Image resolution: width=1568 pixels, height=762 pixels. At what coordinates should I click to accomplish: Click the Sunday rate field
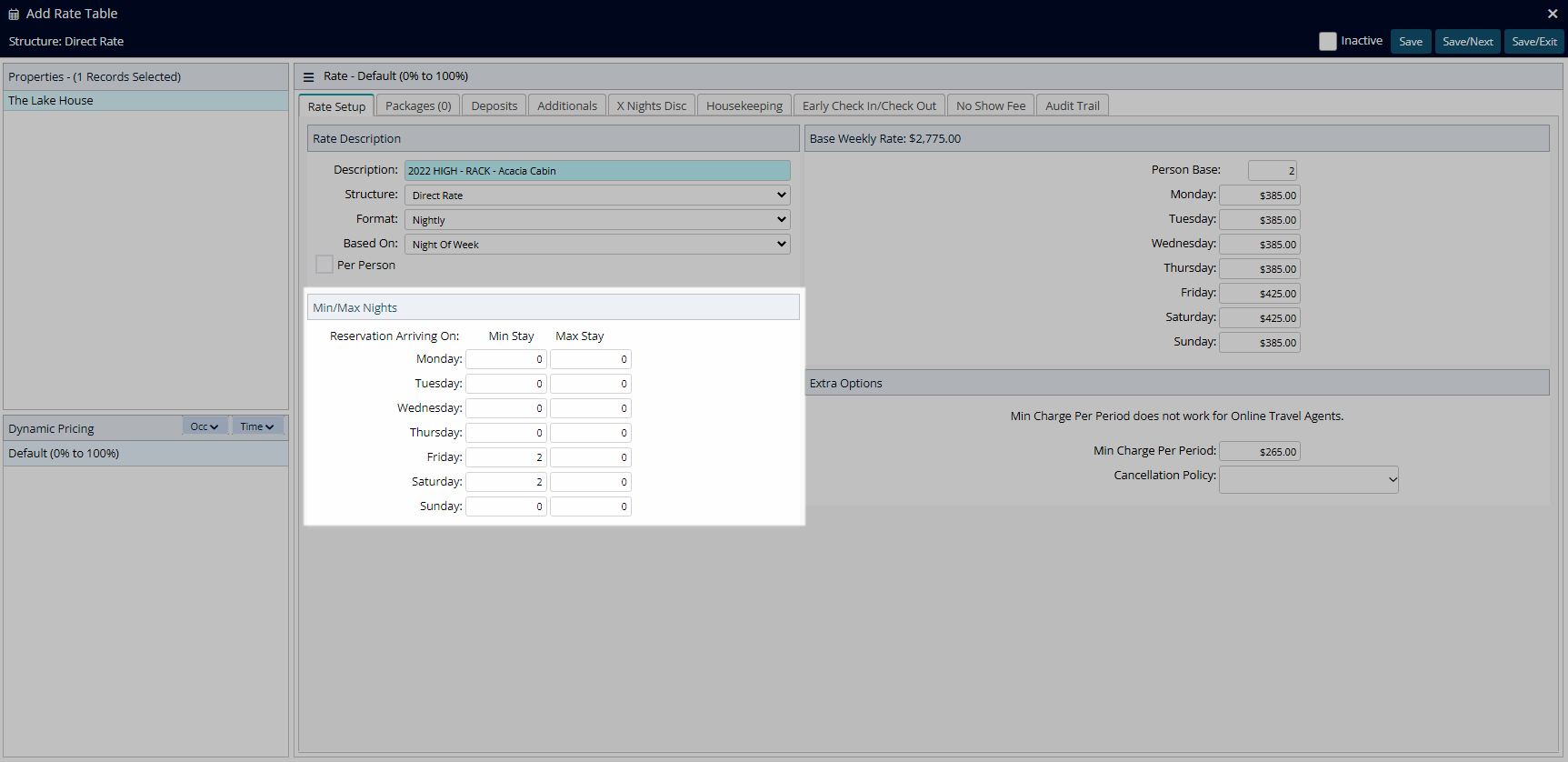[x=1260, y=343]
